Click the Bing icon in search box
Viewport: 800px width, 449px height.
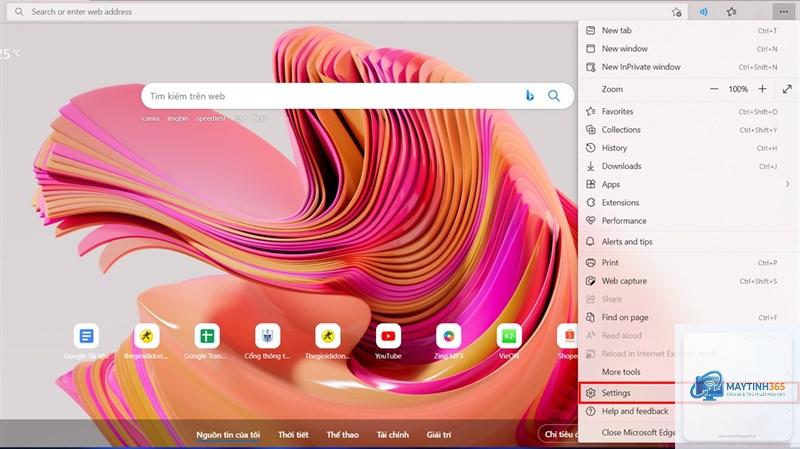click(530, 95)
